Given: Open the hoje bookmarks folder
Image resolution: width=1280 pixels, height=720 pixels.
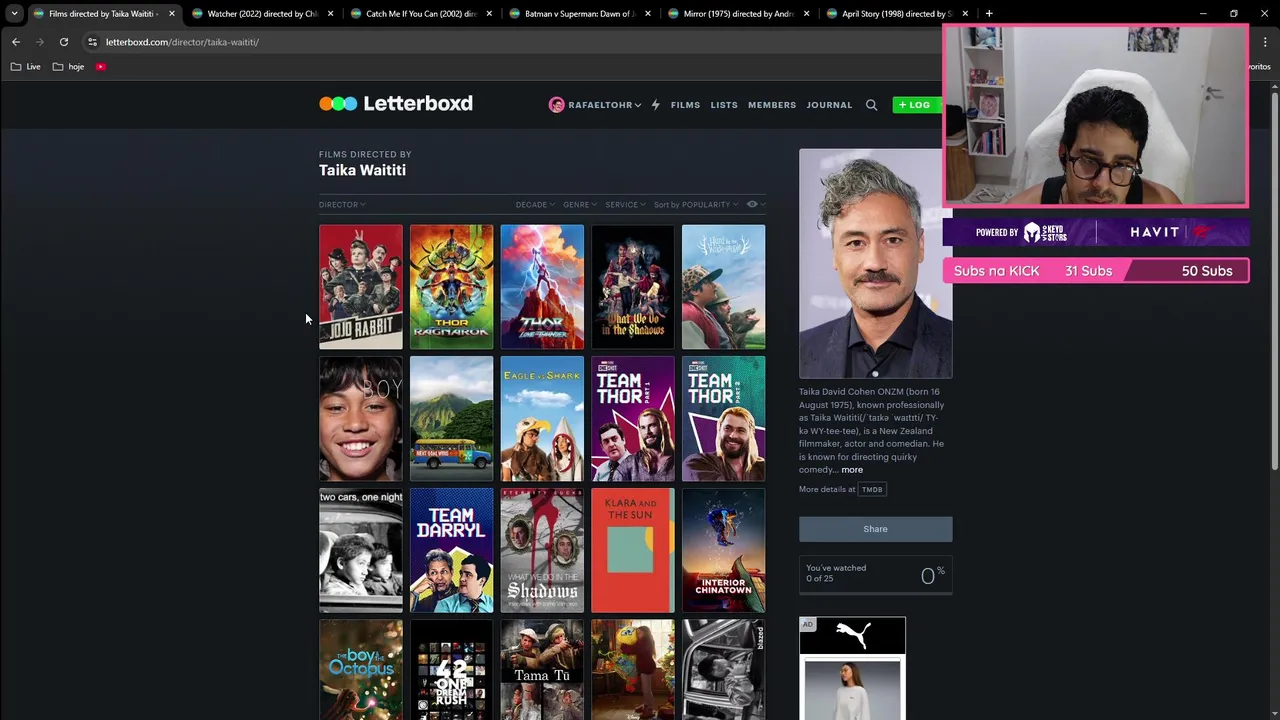Looking at the screenshot, I should click(x=68, y=67).
